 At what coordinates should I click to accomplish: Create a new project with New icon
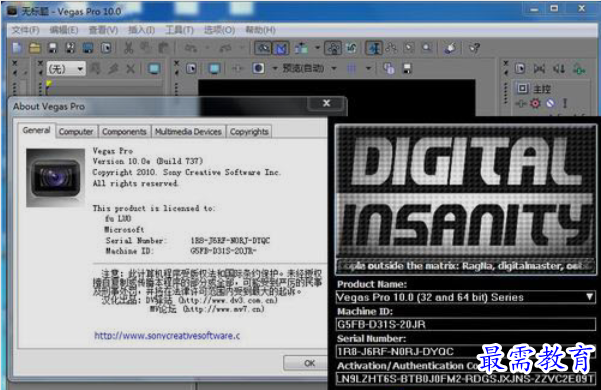17,48
